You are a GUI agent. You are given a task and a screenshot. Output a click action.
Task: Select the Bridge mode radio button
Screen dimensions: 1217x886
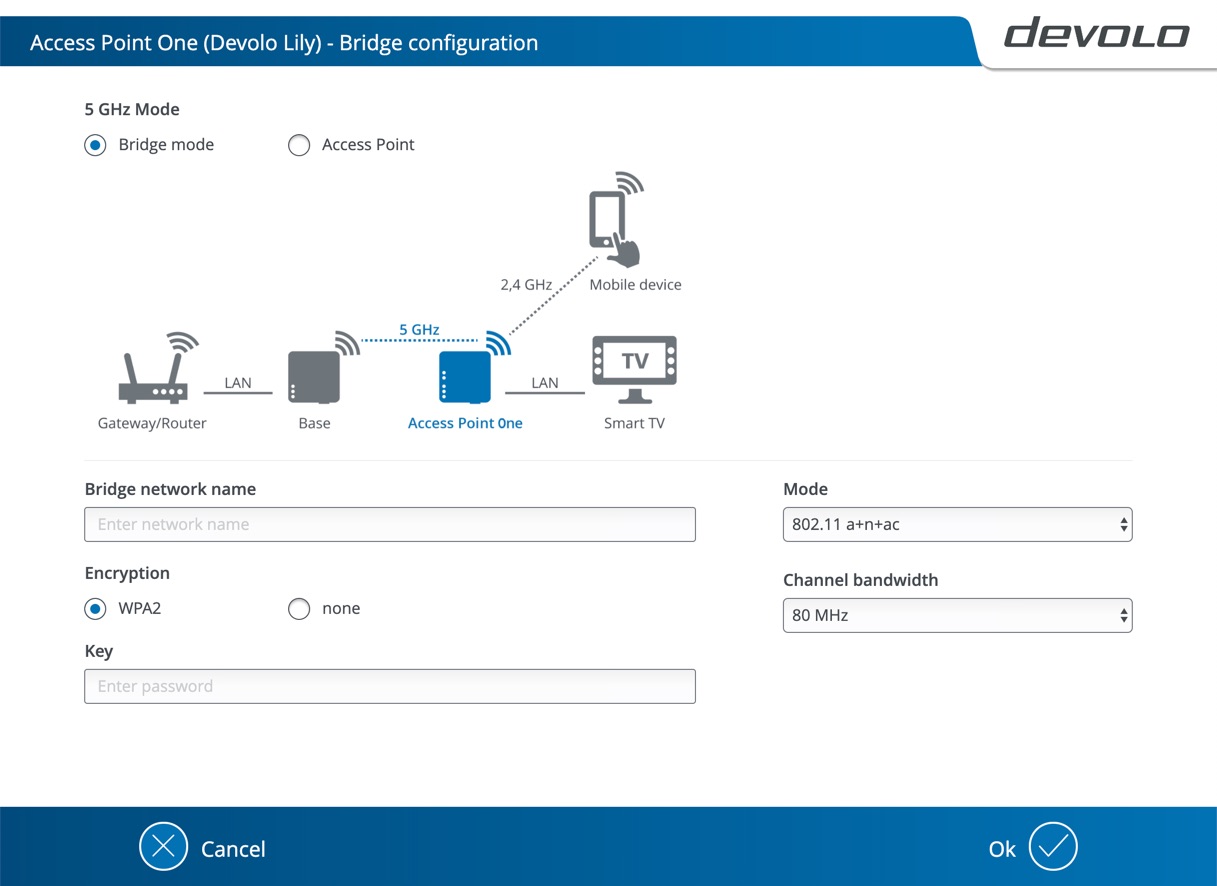pyautogui.click(x=96, y=145)
